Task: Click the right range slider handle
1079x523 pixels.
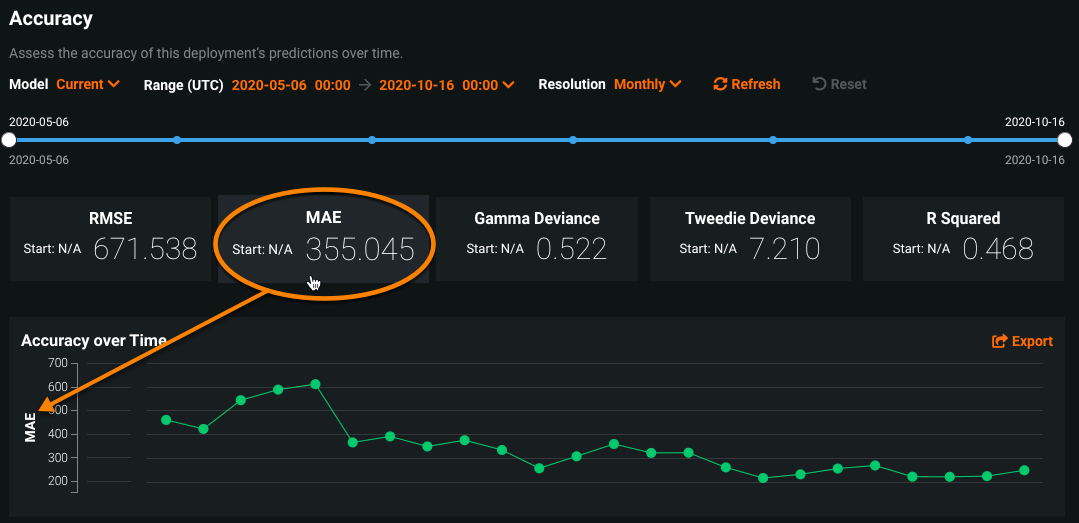Action: pyautogui.click(x=1065, y=140)
